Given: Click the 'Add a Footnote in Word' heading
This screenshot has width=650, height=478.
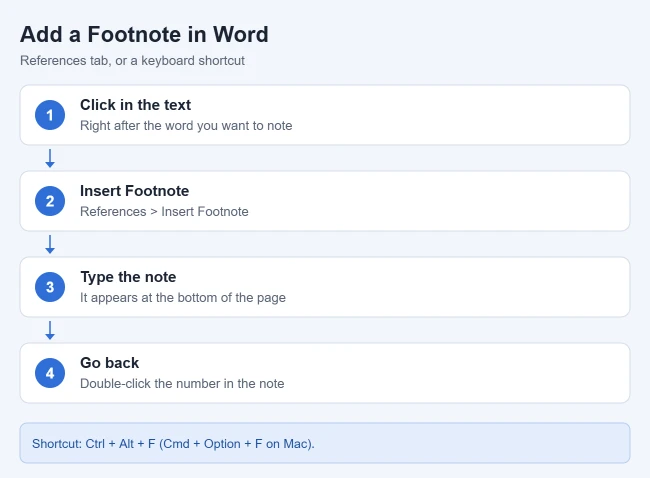Looking at the screenshot, I should coord(144,34).
